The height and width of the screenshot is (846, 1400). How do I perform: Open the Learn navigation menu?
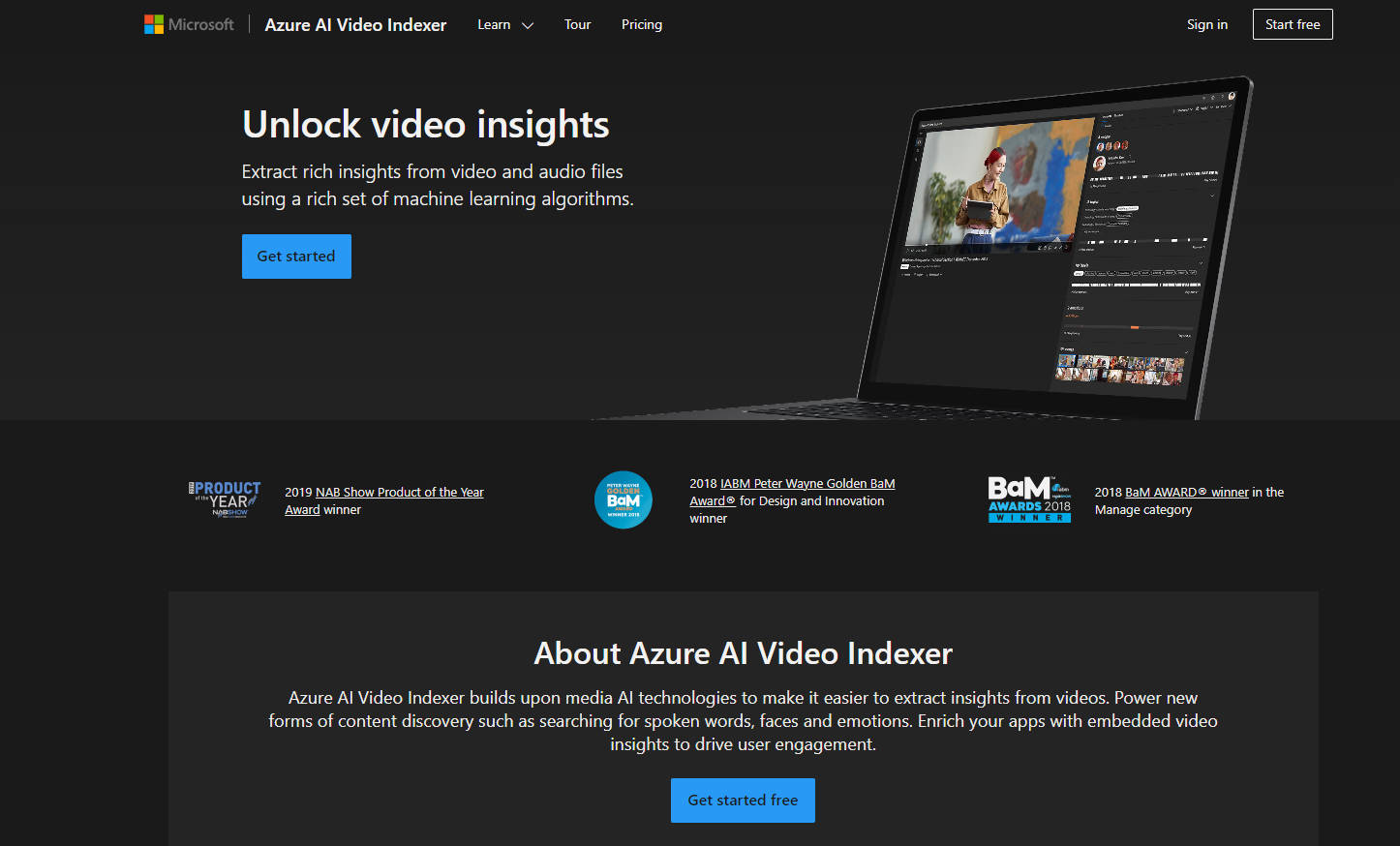[x=494, y=24]
